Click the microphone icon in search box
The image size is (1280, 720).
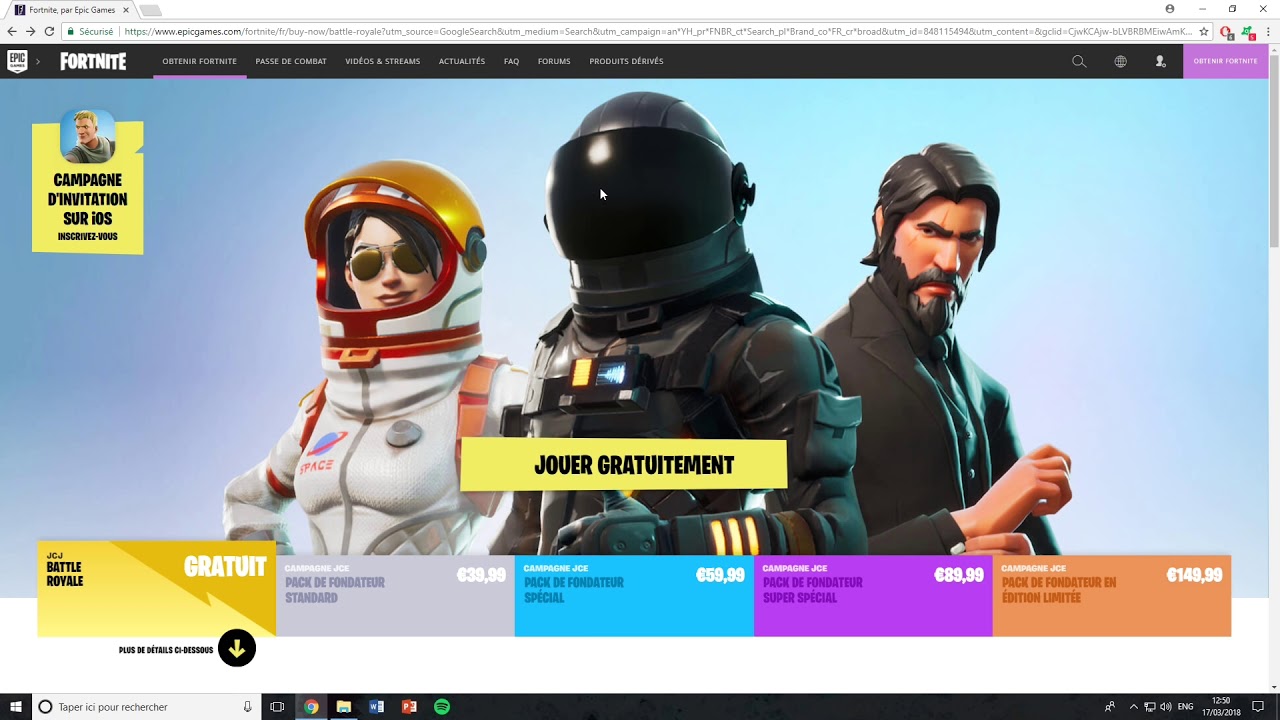[247, 707]
